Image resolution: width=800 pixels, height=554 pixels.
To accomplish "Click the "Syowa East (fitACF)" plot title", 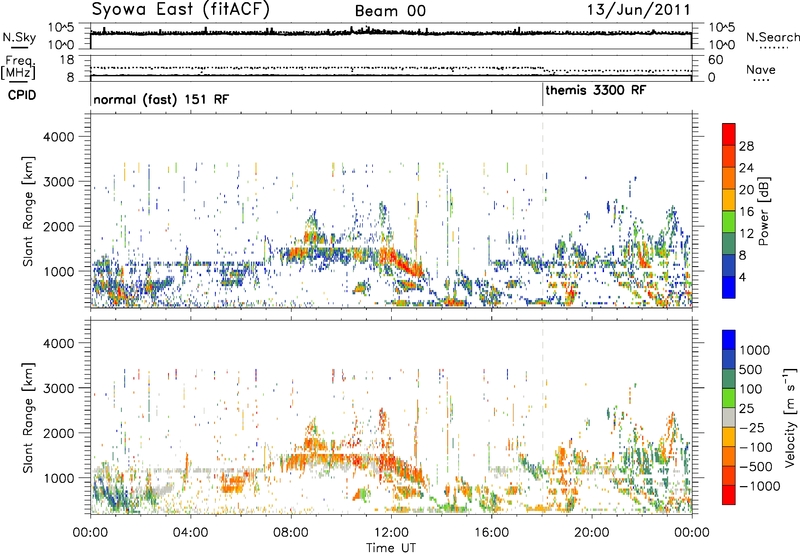I will click(x=180, y=9).
